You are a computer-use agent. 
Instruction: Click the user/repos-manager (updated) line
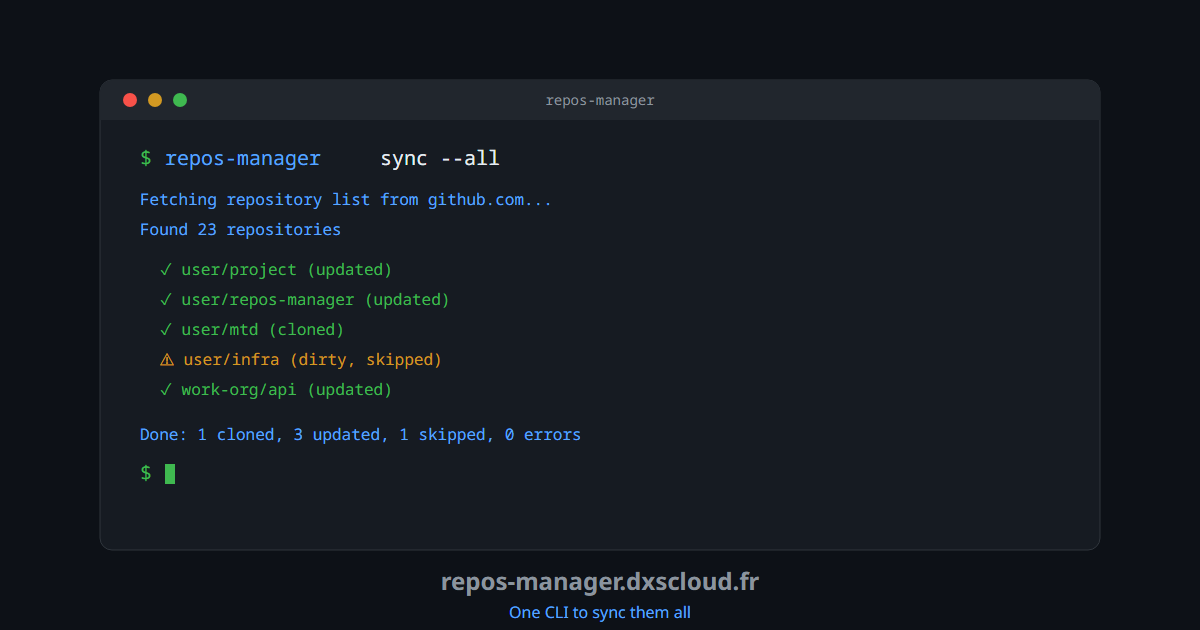pyautogui.click(x=305, y=300)
